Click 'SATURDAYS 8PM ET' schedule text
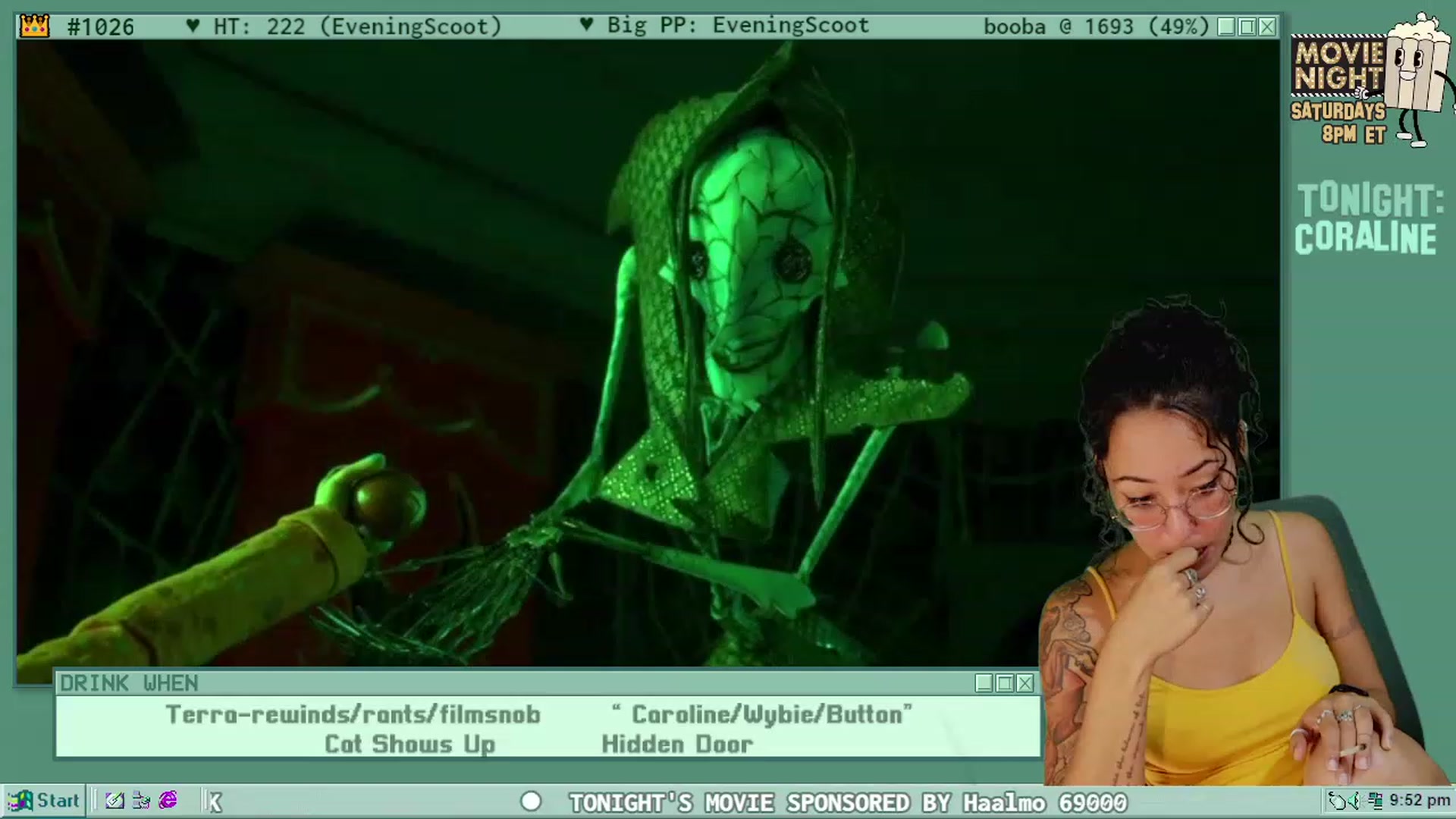 [1338, 123]
